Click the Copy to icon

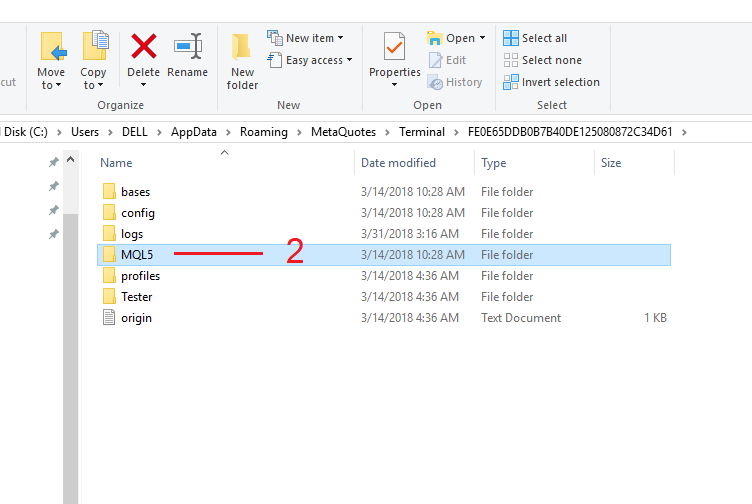point(94,47)
